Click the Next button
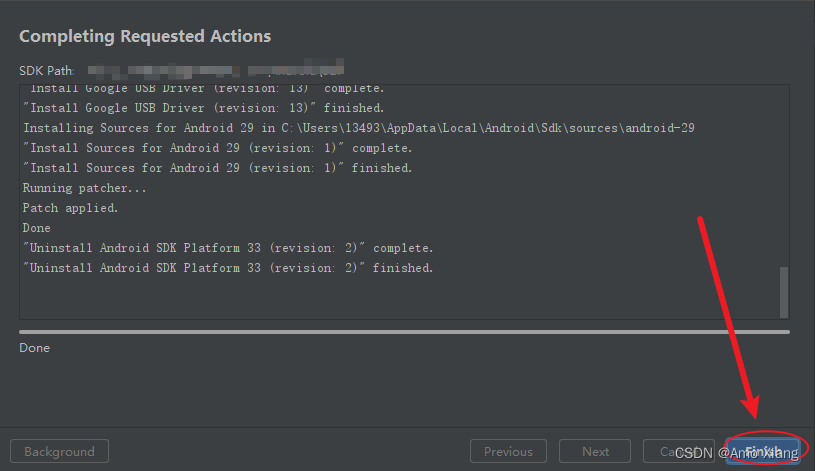The image size is (815, 471). tap(595, 451)
